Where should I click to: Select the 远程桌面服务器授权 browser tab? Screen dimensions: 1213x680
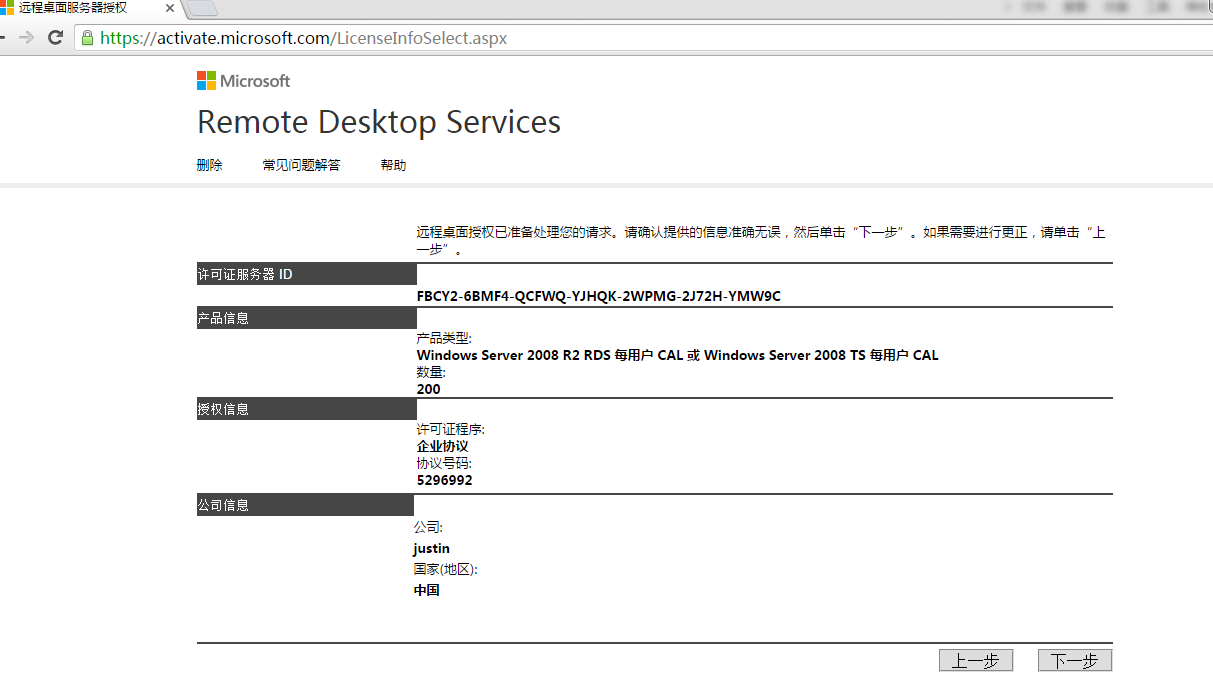[x=88, y=8]
